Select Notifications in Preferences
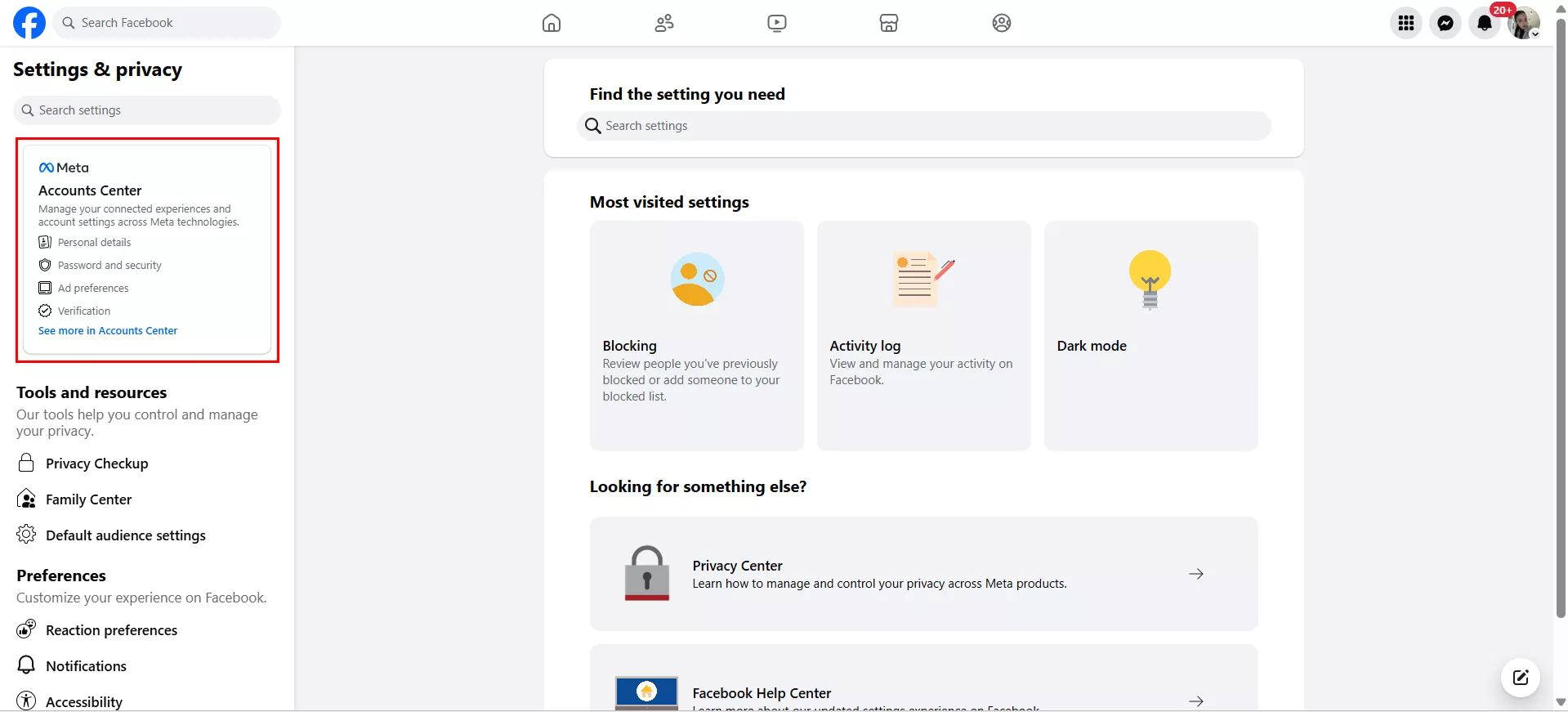The width and height of the screenshot is (1568, 712). (x=86, y=666)
